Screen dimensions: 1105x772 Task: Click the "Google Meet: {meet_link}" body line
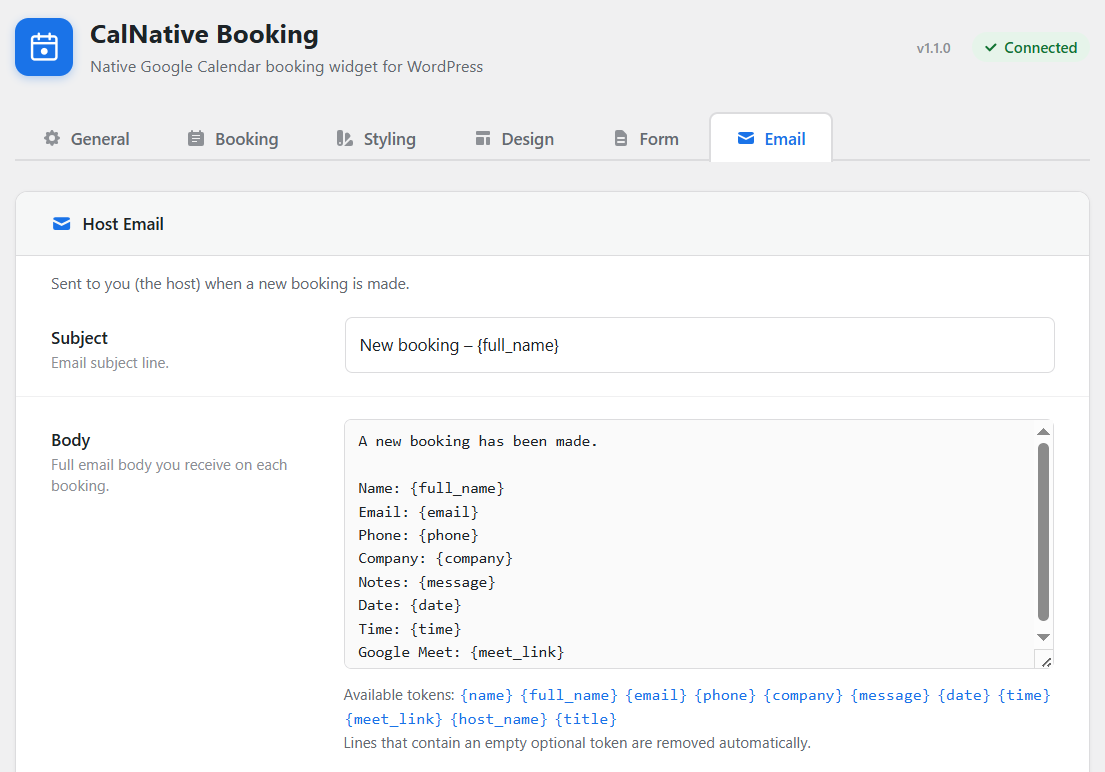click(x=461, y=652)
